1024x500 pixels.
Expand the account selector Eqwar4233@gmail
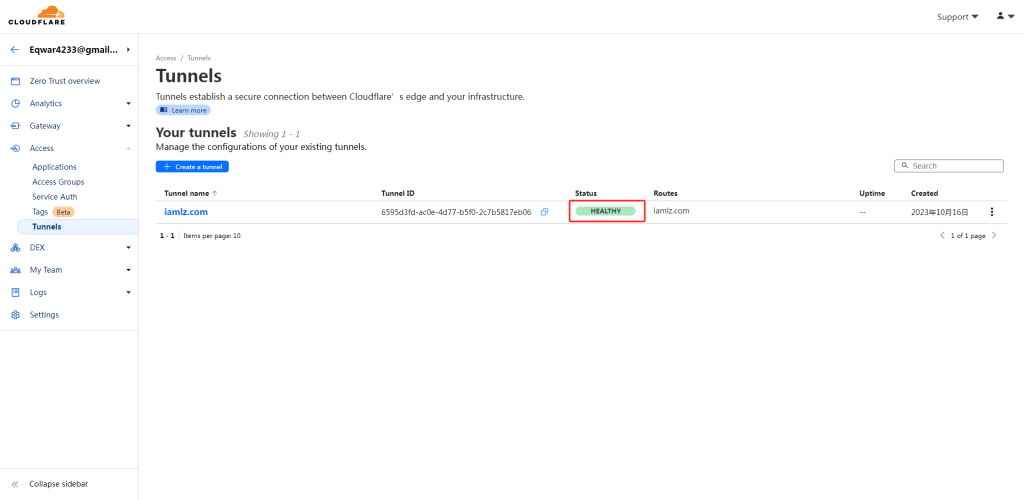pyautogui.click(x=129, y=50)
